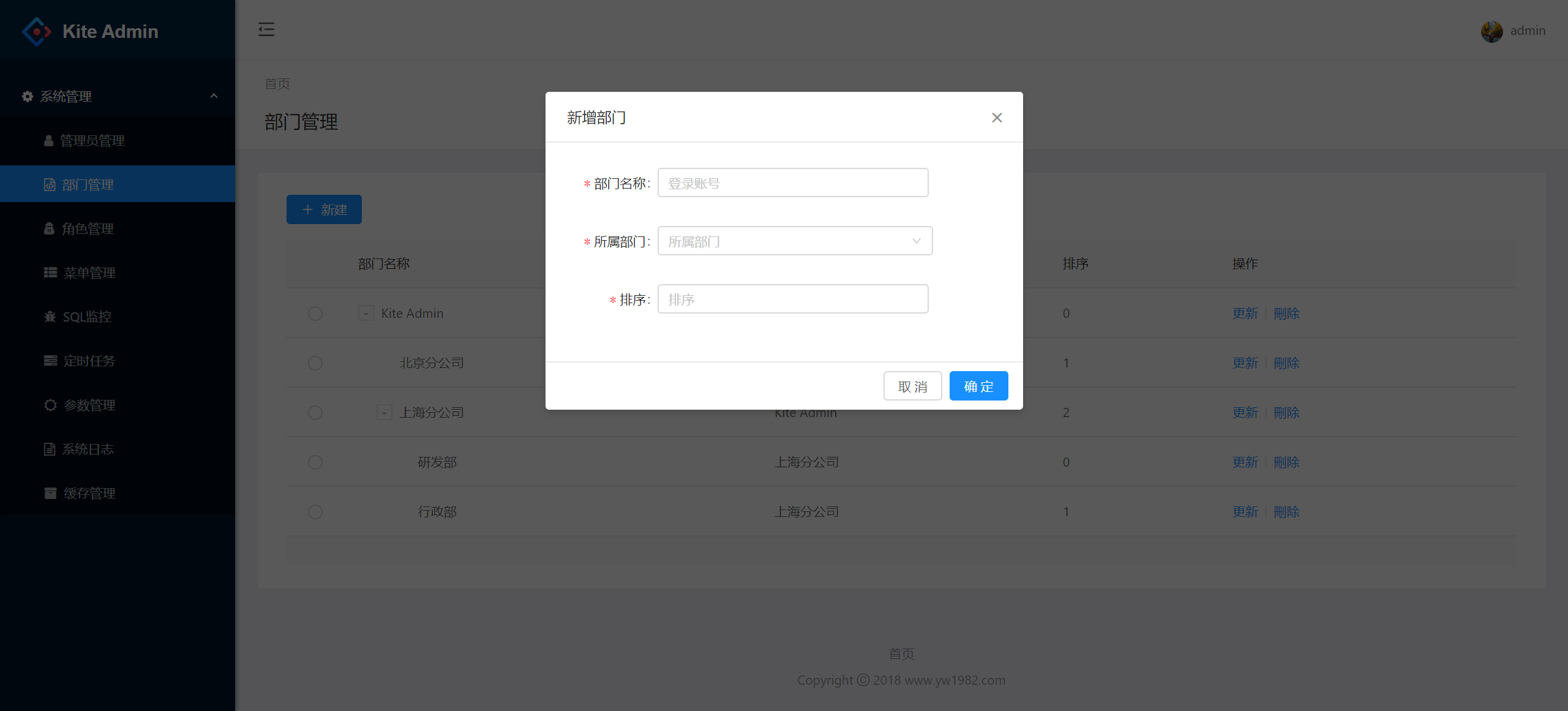This screenshot has width=1568, height=711.
Task: Click the tasks icon beside 定时任务
Action: pos(50,361)
